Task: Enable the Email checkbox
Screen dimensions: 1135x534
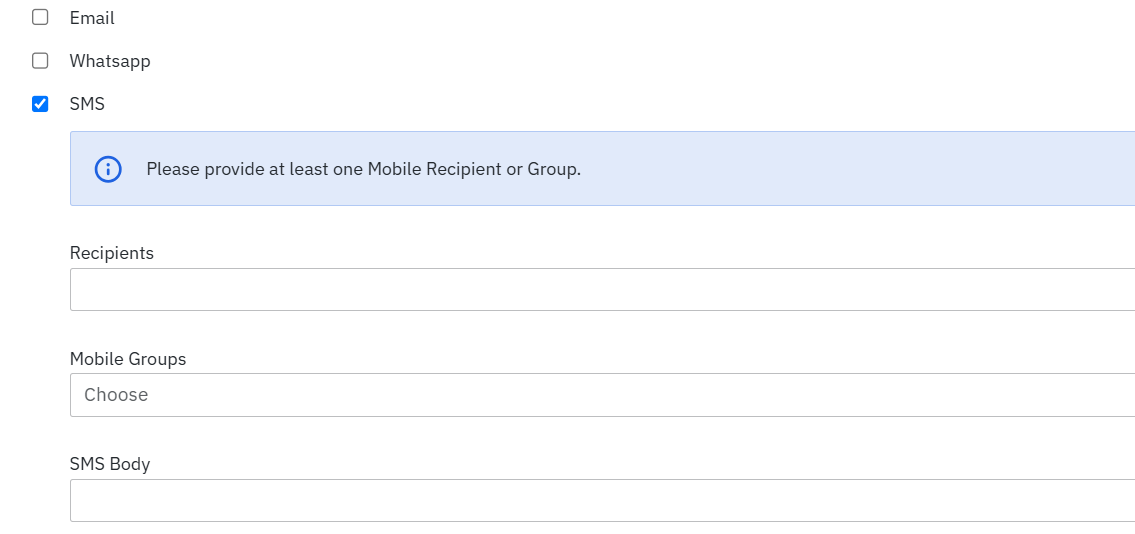Action: pyautogui.click(x=40, y=18)
